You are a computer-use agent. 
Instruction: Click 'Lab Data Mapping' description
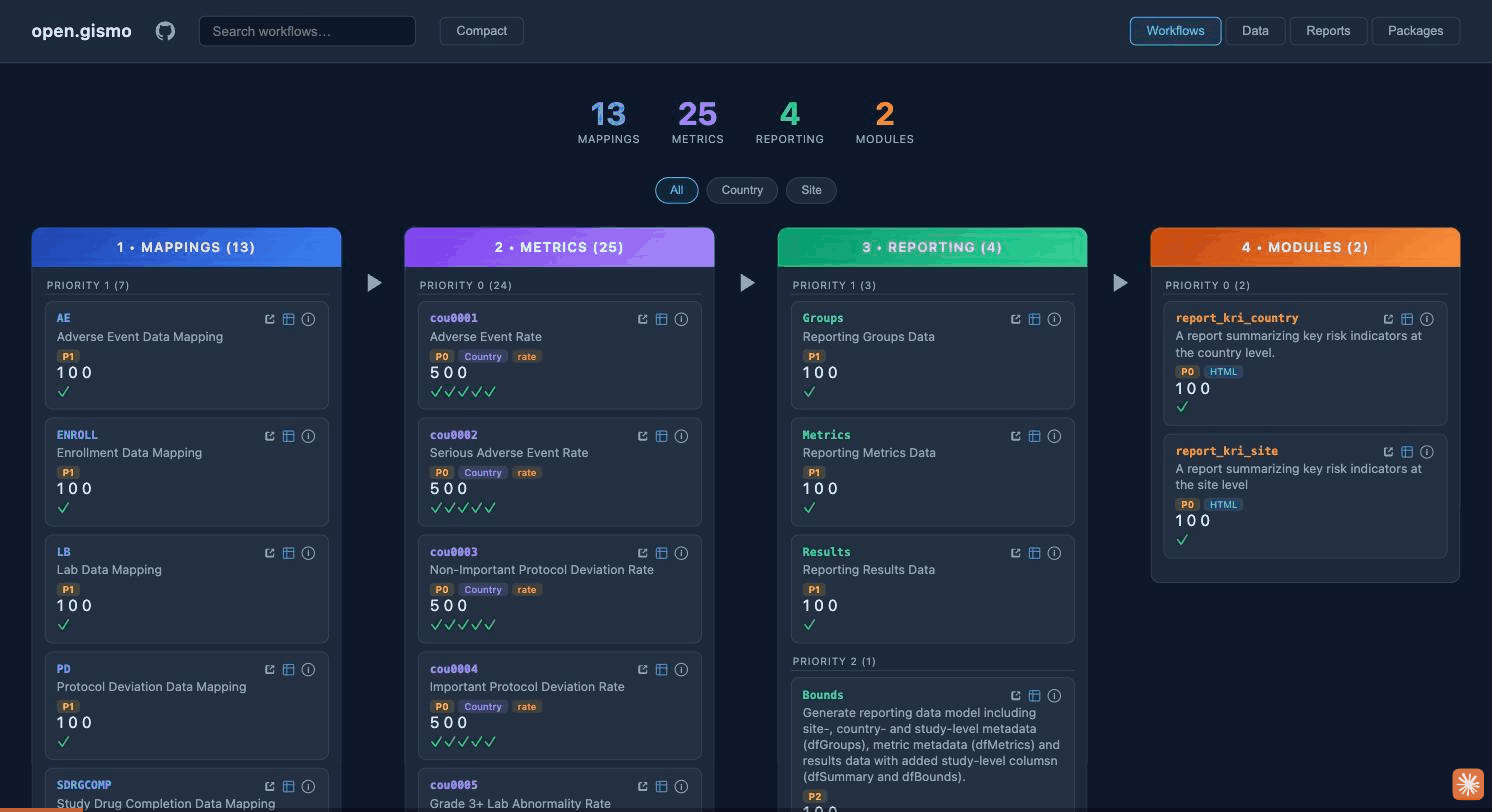[109, 570]
